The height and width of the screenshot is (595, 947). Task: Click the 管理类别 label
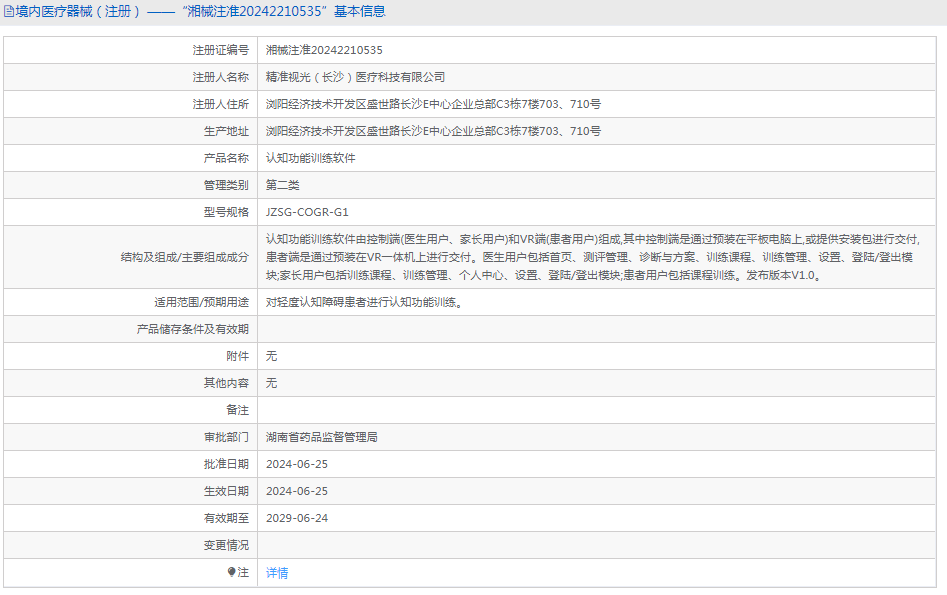226,185
